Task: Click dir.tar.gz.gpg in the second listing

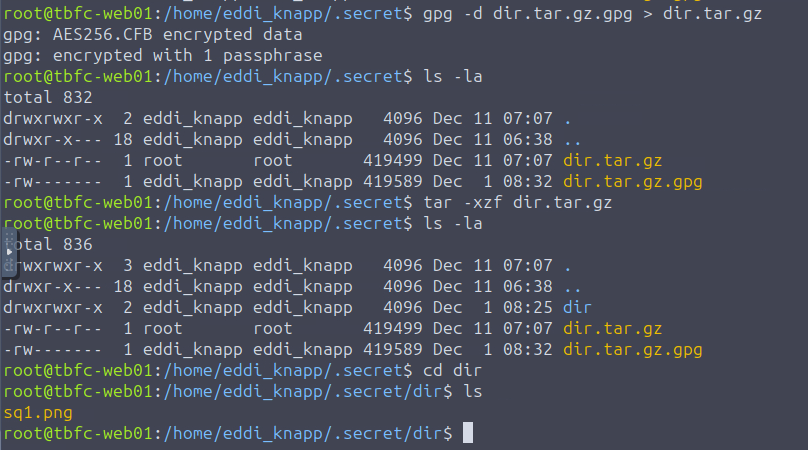Action: pos(632,349)
